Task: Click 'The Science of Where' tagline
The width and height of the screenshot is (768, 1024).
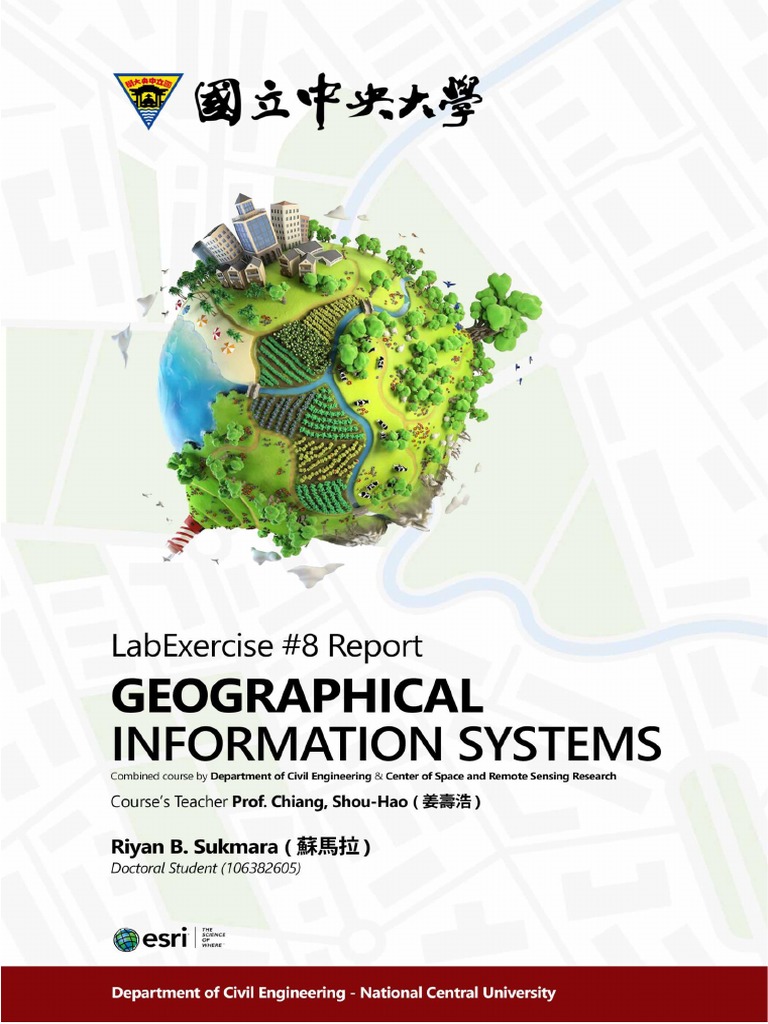Action: tap(214, 937)
